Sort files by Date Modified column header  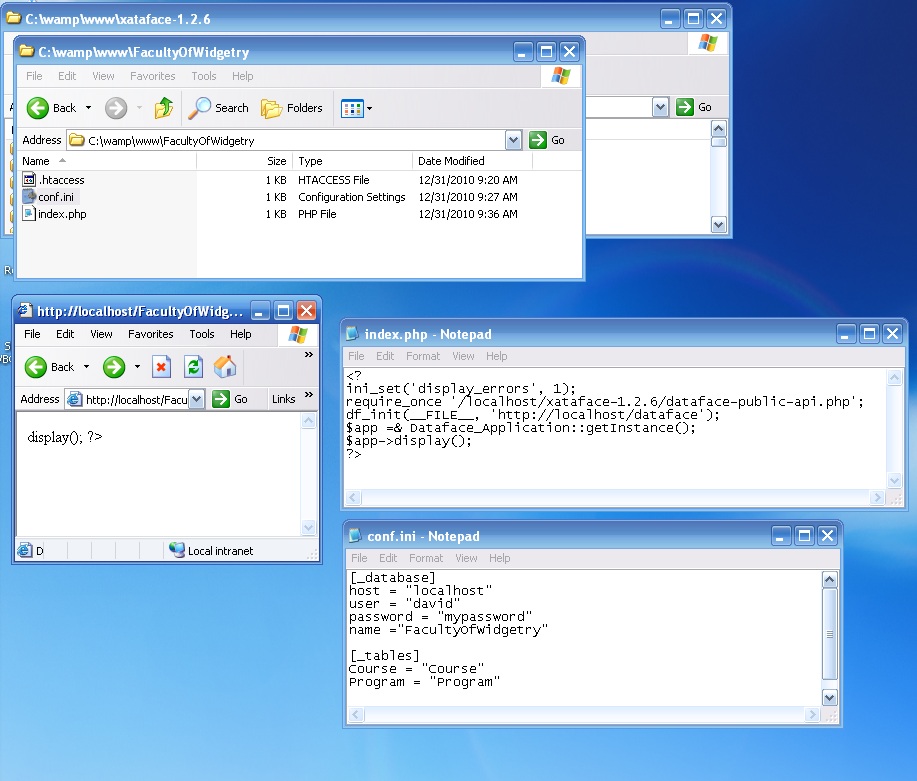pyautogui.click(x=473, y=161)
